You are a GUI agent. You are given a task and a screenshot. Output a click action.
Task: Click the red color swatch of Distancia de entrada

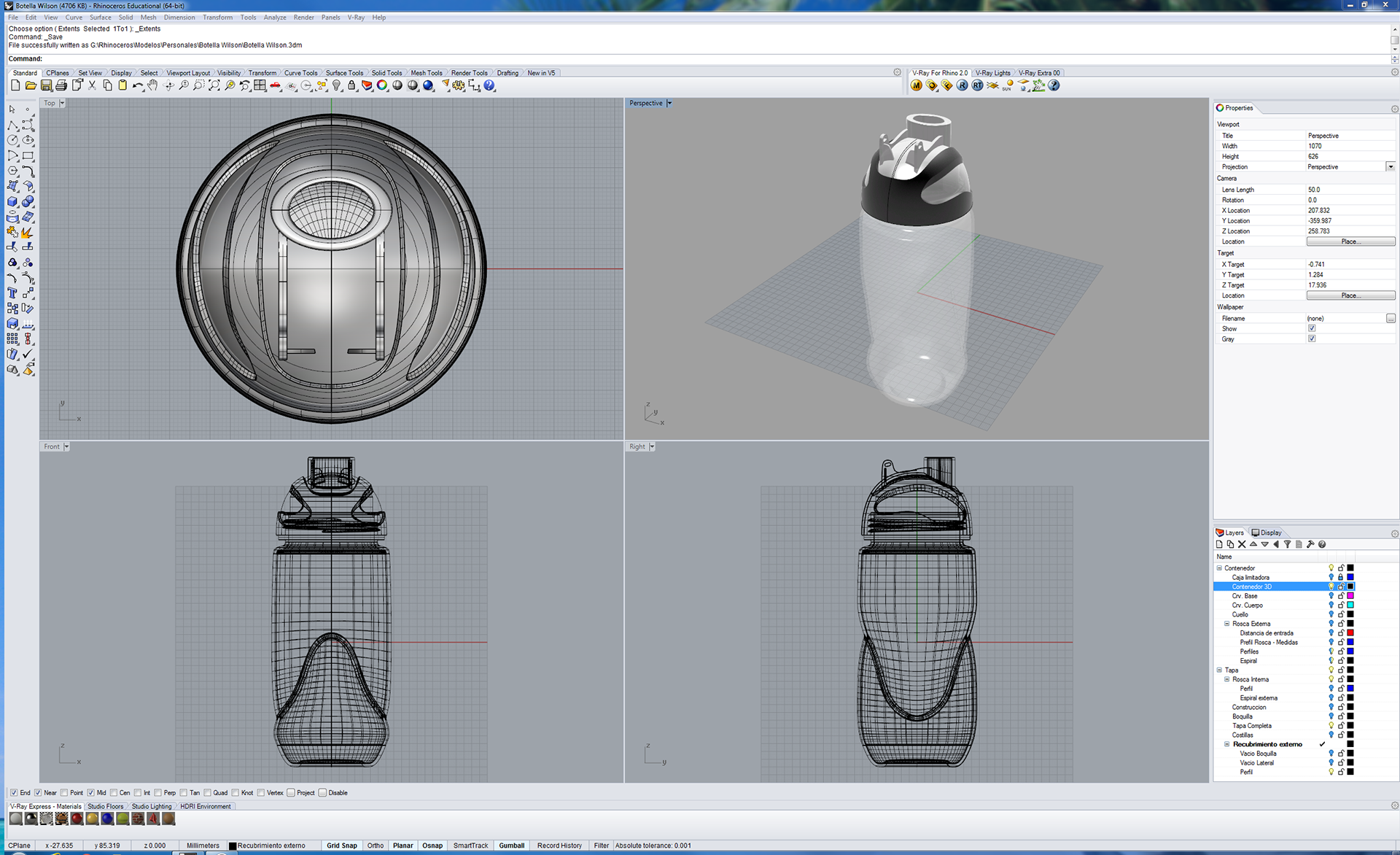(1350, 633)
